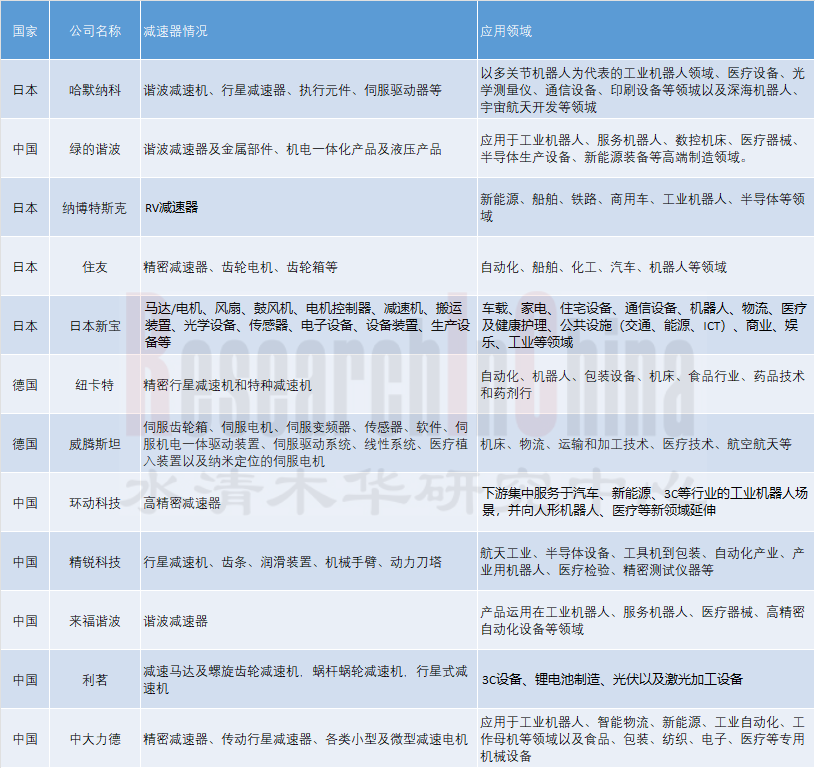Click the 3C设备、锂电池制造 application cell
Image resolution: width=815 pixels, height=768 pixels.
(611, 680)
